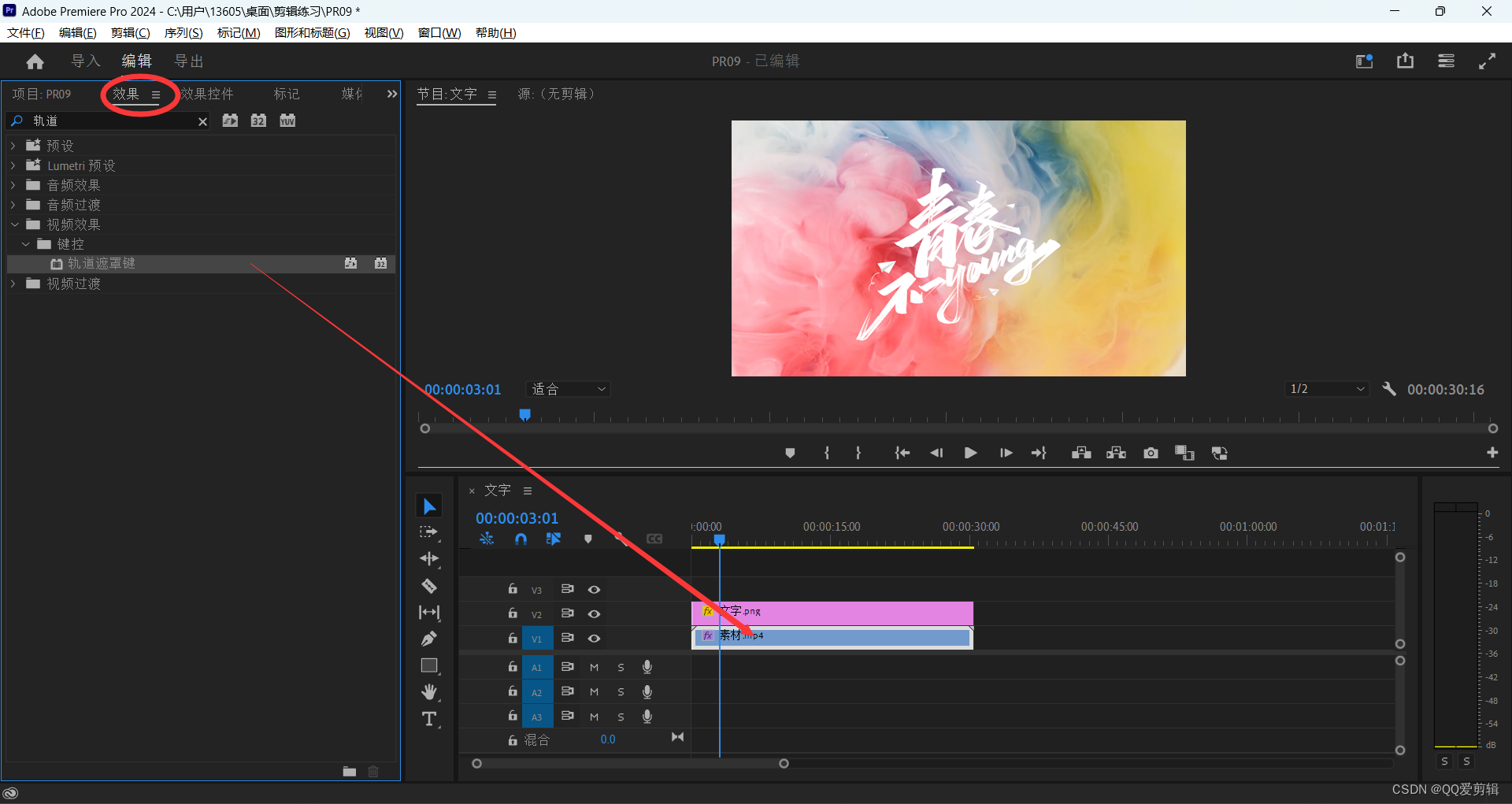This screenshot has width=1512, height=804.
Task: Play the program monitor
Action: click(971, 453)
